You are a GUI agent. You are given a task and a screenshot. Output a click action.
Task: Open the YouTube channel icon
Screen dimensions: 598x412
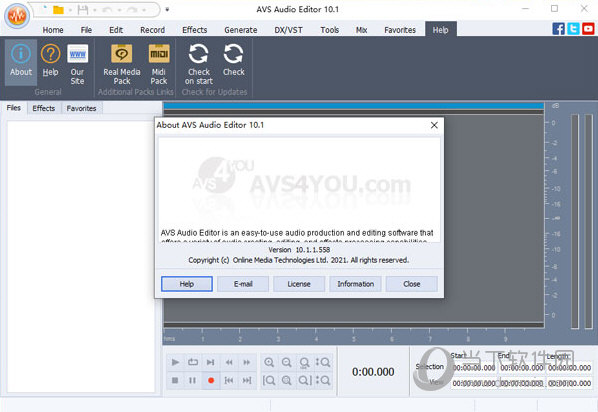click(x=588, y=29)
